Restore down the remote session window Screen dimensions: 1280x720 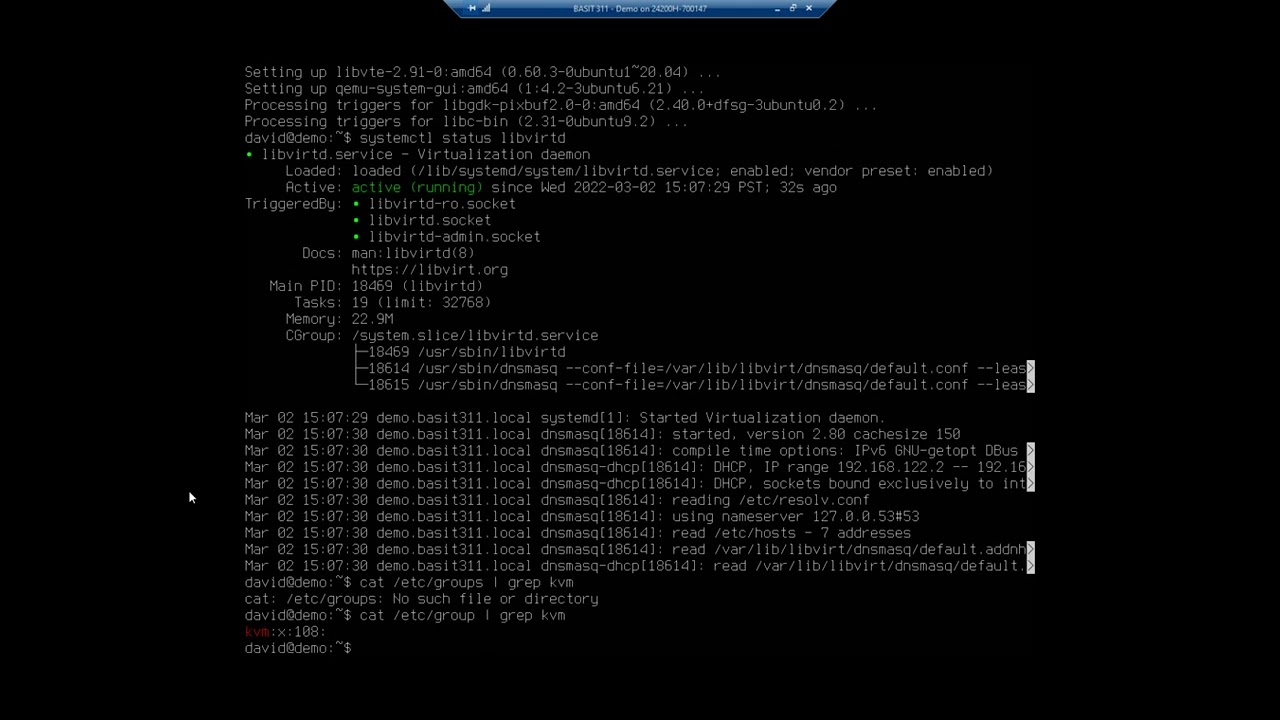click(793, 8)
